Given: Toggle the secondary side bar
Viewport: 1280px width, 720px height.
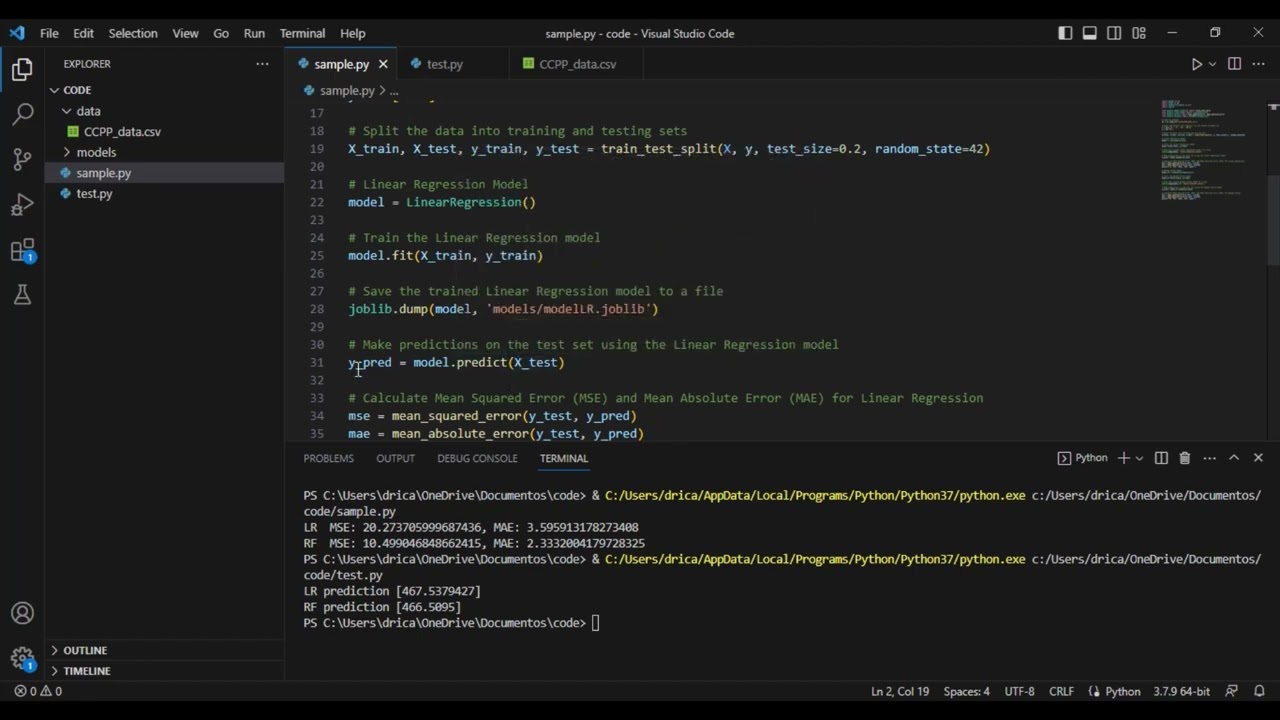Looking at the screenshot, I should pos(1114,33).
